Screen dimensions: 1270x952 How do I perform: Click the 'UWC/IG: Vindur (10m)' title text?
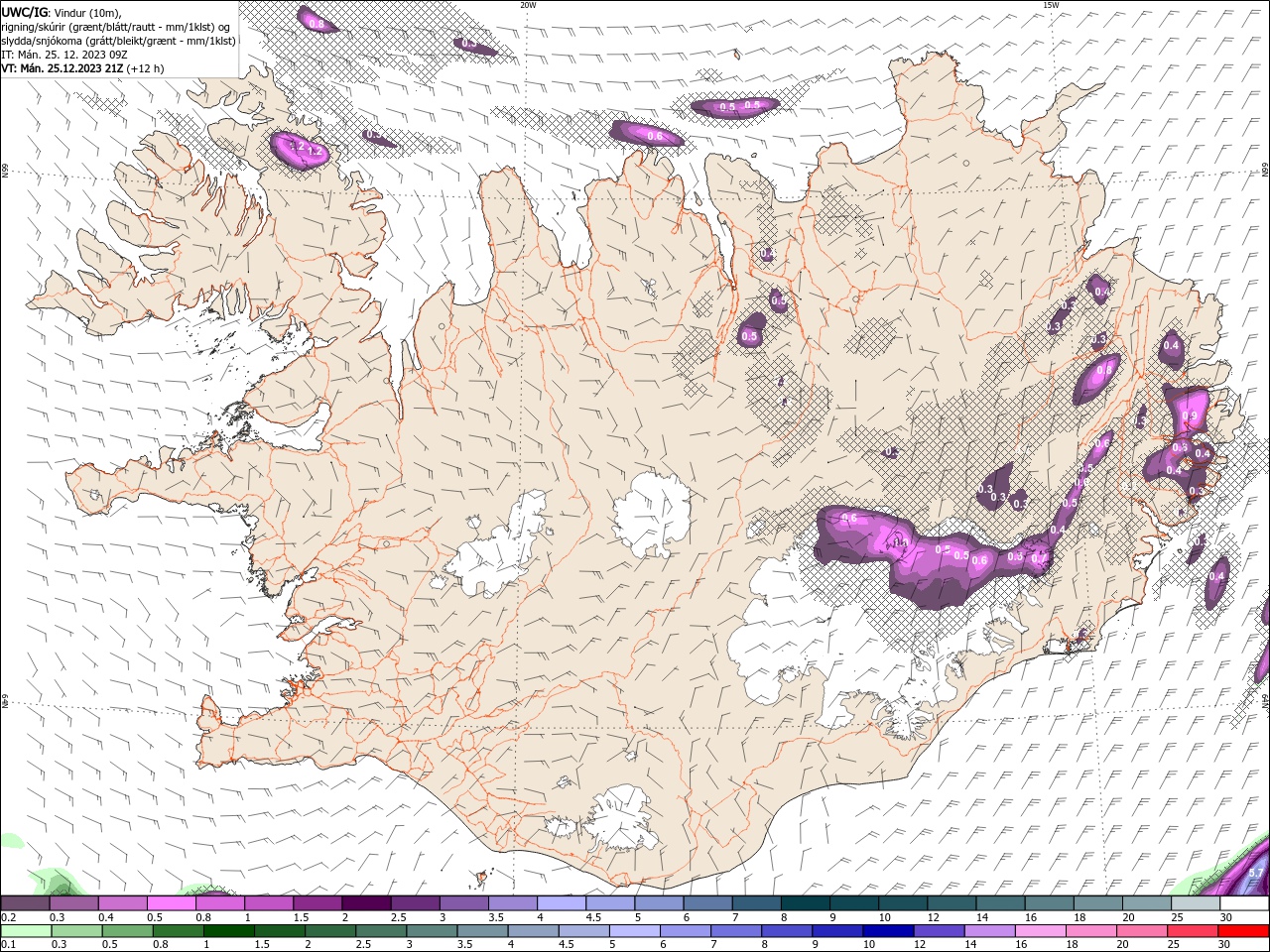pos(62,12)
